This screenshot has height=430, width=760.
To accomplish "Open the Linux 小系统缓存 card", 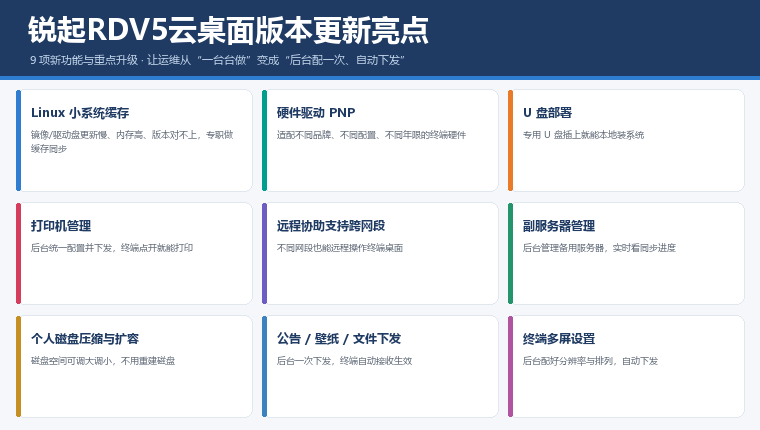I will (x=134, y=140).
